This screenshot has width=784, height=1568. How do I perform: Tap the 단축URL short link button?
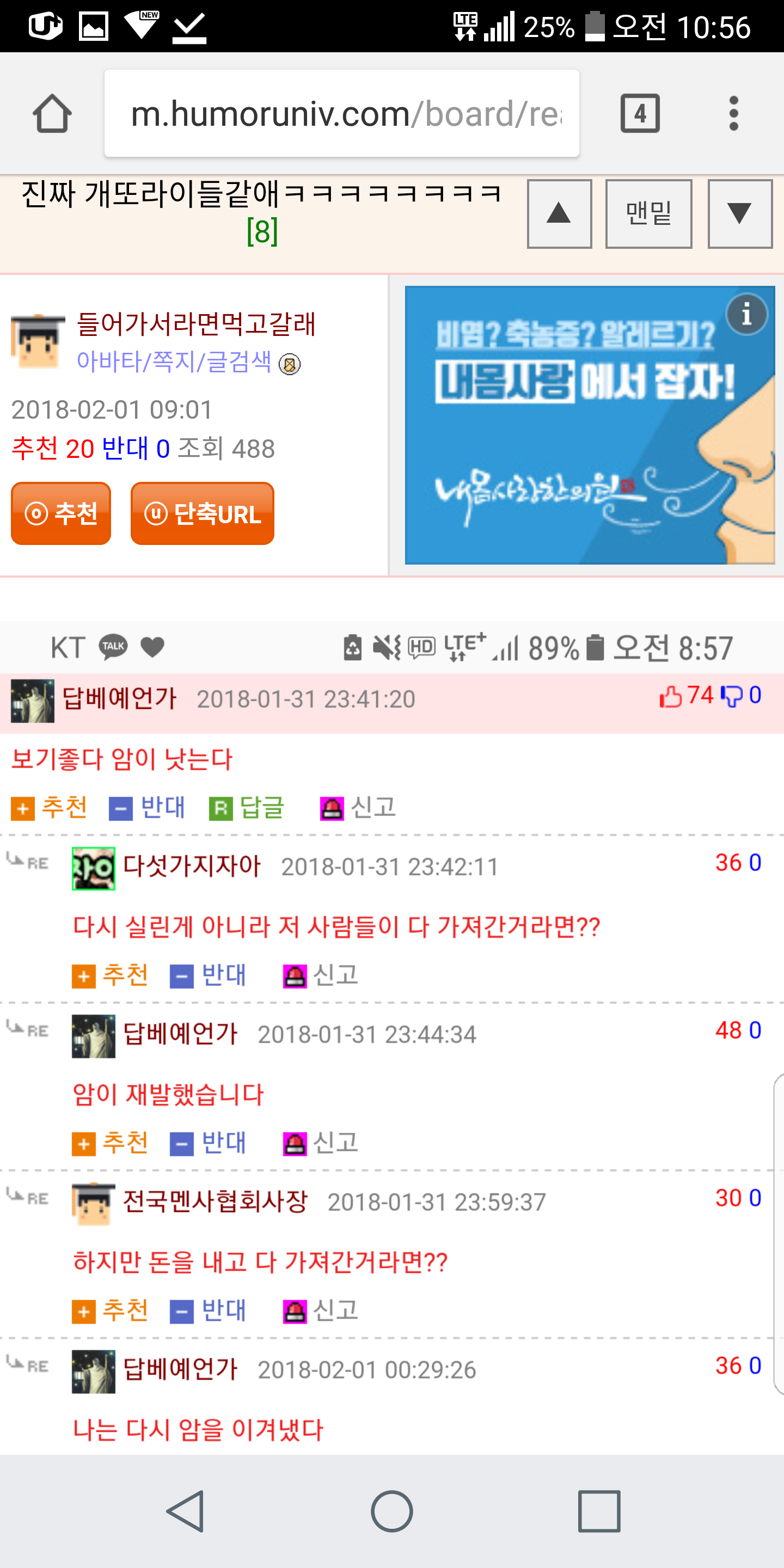tap(202, 513)
